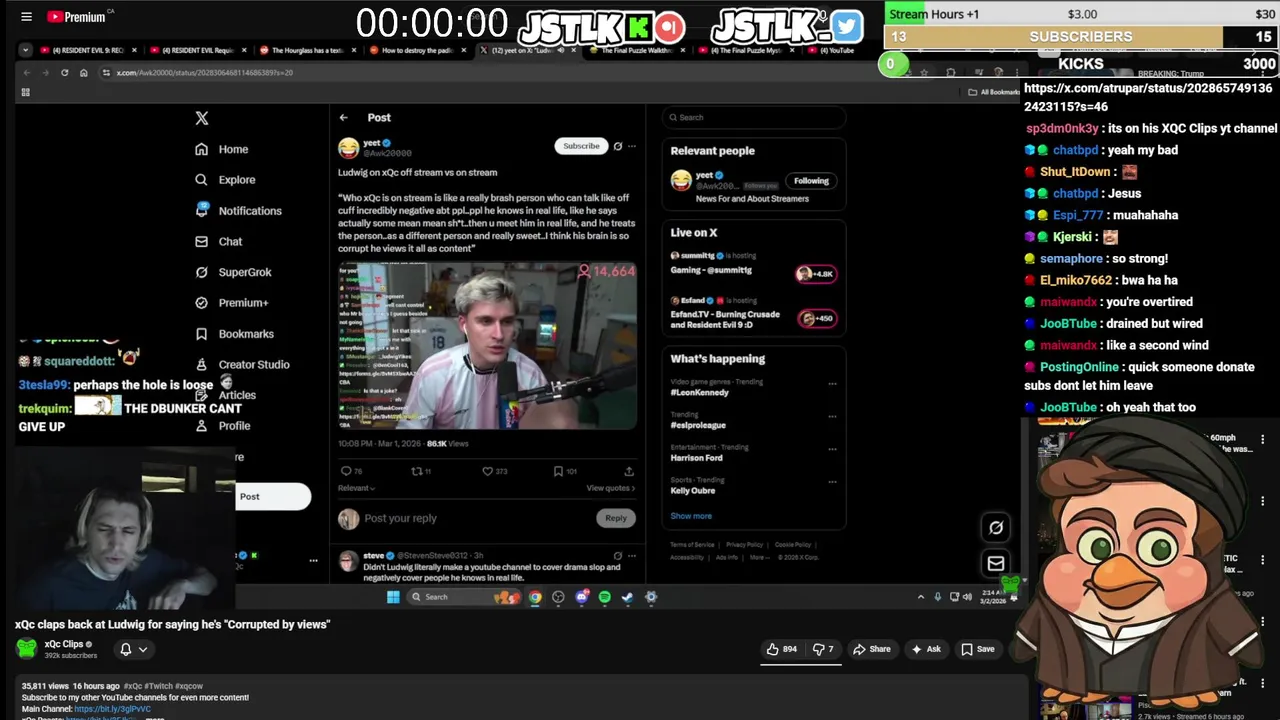Open the YouTube hamburger guide menu
Image resolution: width=1280 pixels, height=720 pixels.
click(26, 16)
